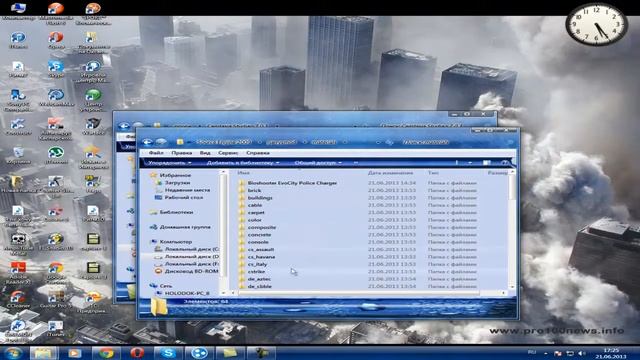Sort by Дата изменения column header
Image resolution: width=640 pixels, height=360 pixels.
click(x=390, y=173)
